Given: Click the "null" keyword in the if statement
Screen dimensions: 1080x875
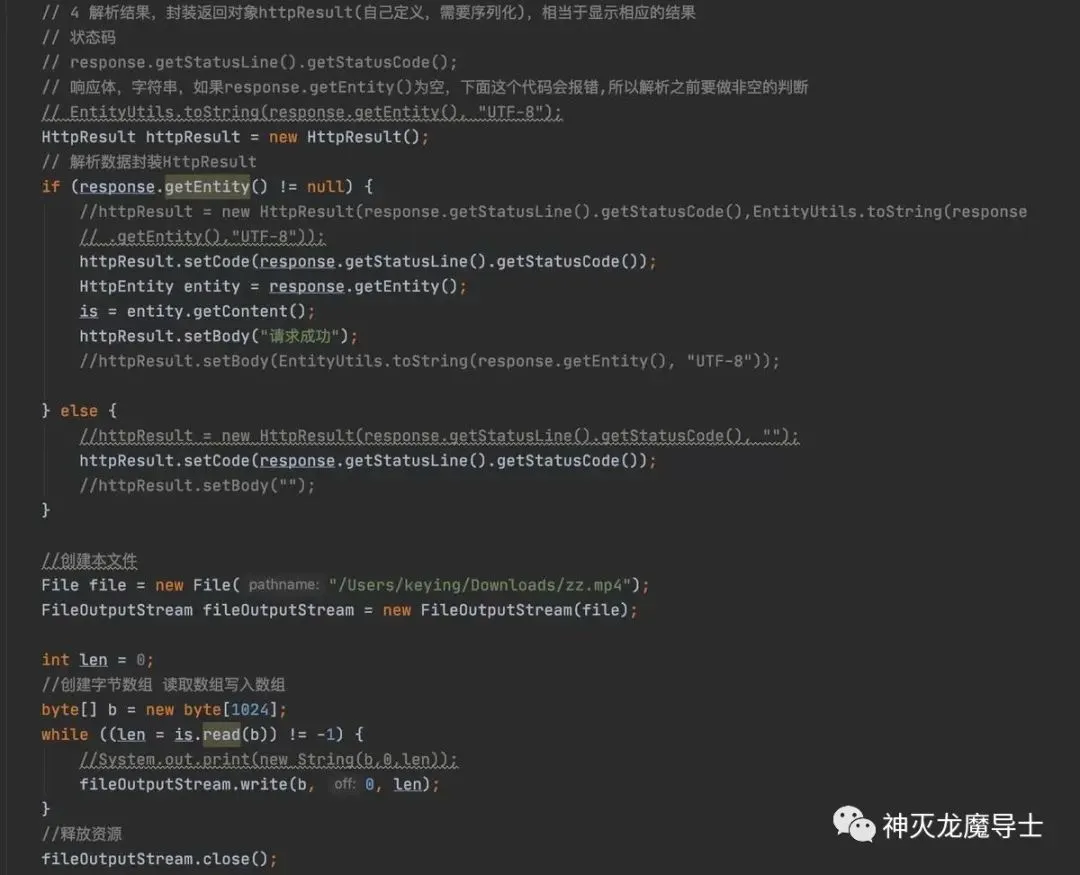Looking at the screenshot, I should [x=325, y=187].
